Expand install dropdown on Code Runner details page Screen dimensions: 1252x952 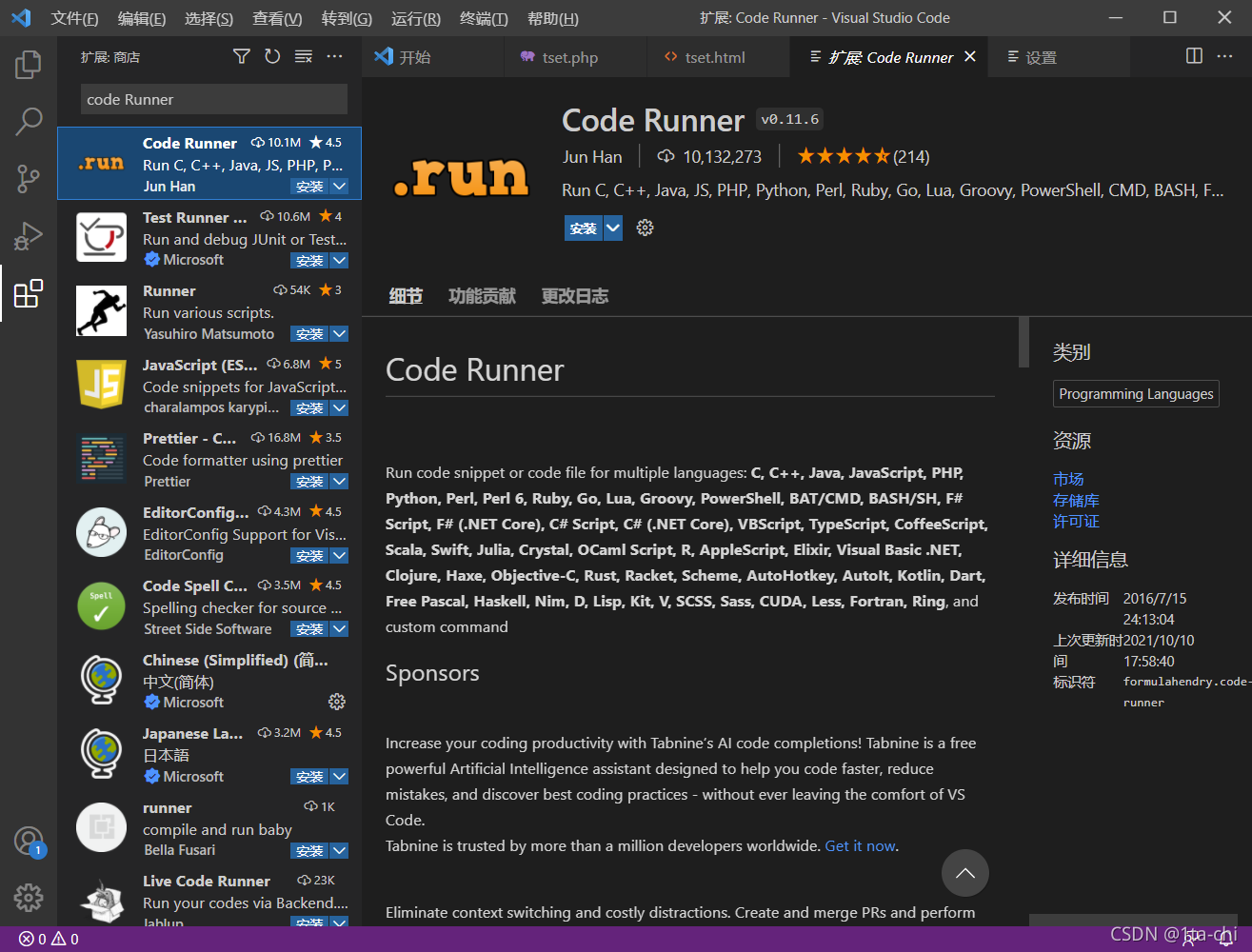(613, 228)
